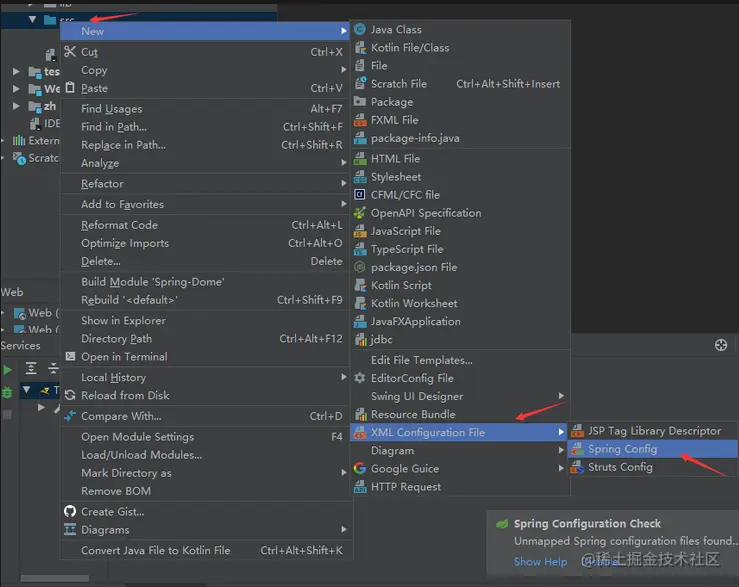Collapse the src folder tree node
The width and height of the screenshot is (739, 587).
(x=32, y=19)
